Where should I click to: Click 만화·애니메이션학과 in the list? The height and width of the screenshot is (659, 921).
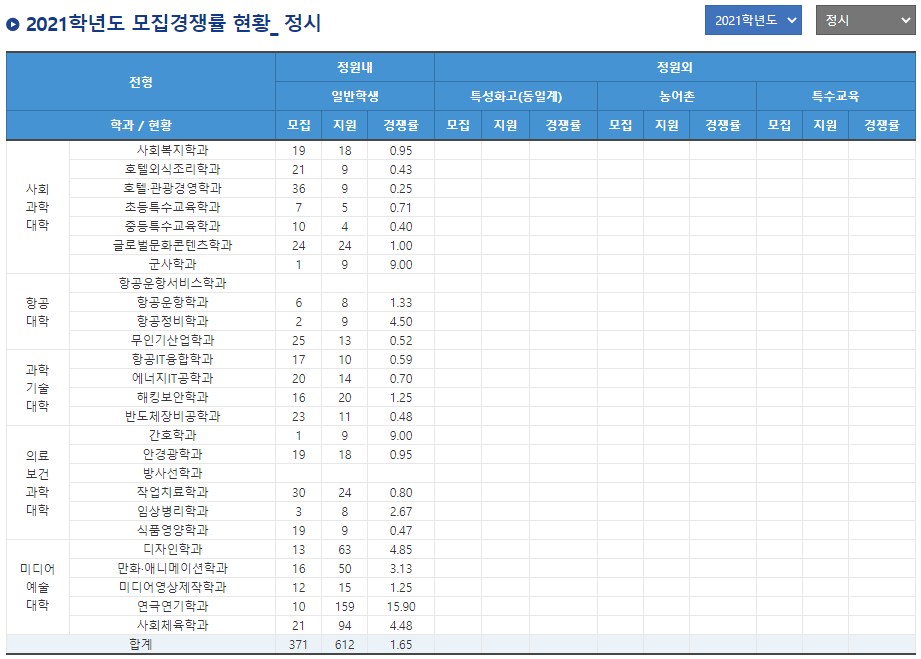172,568
